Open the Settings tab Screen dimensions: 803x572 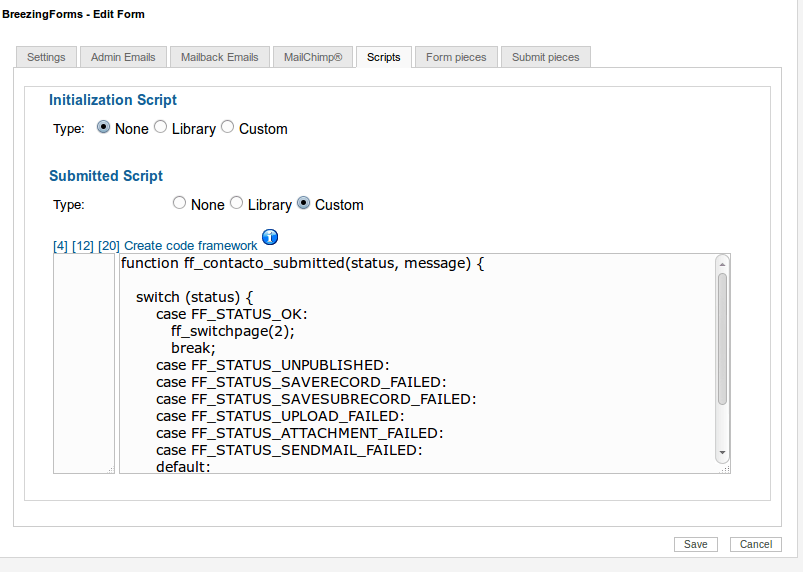46,57
